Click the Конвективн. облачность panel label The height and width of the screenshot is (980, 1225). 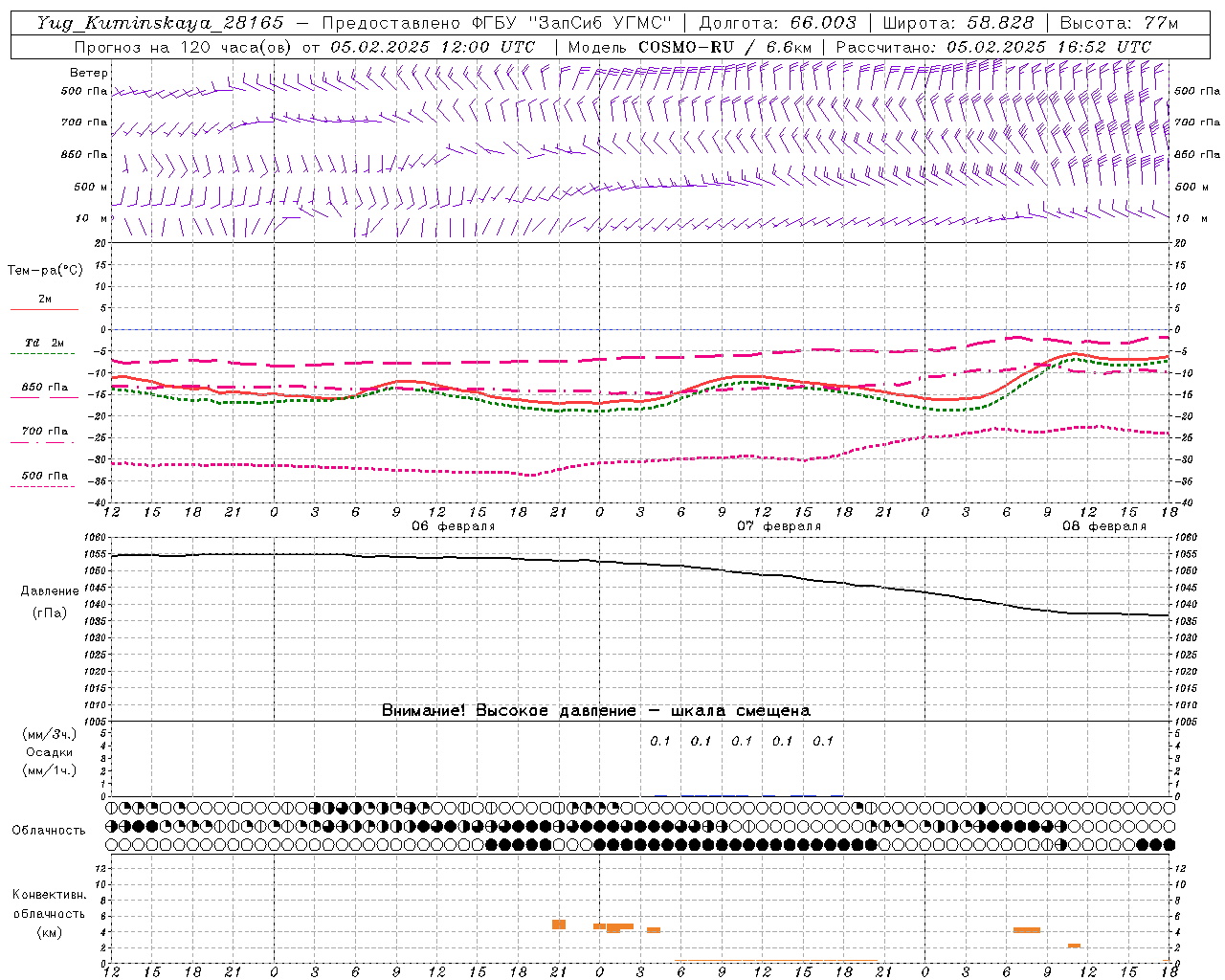(49, 904)
